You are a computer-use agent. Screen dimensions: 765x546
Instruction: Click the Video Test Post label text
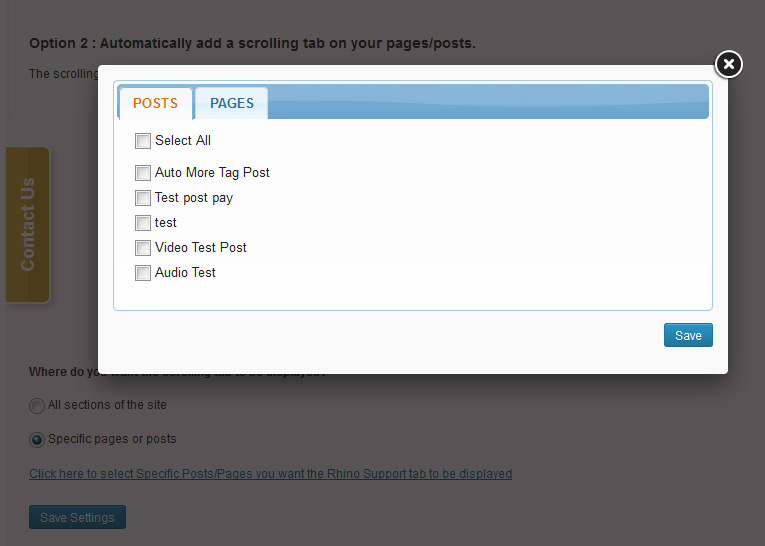coord(201,247)
